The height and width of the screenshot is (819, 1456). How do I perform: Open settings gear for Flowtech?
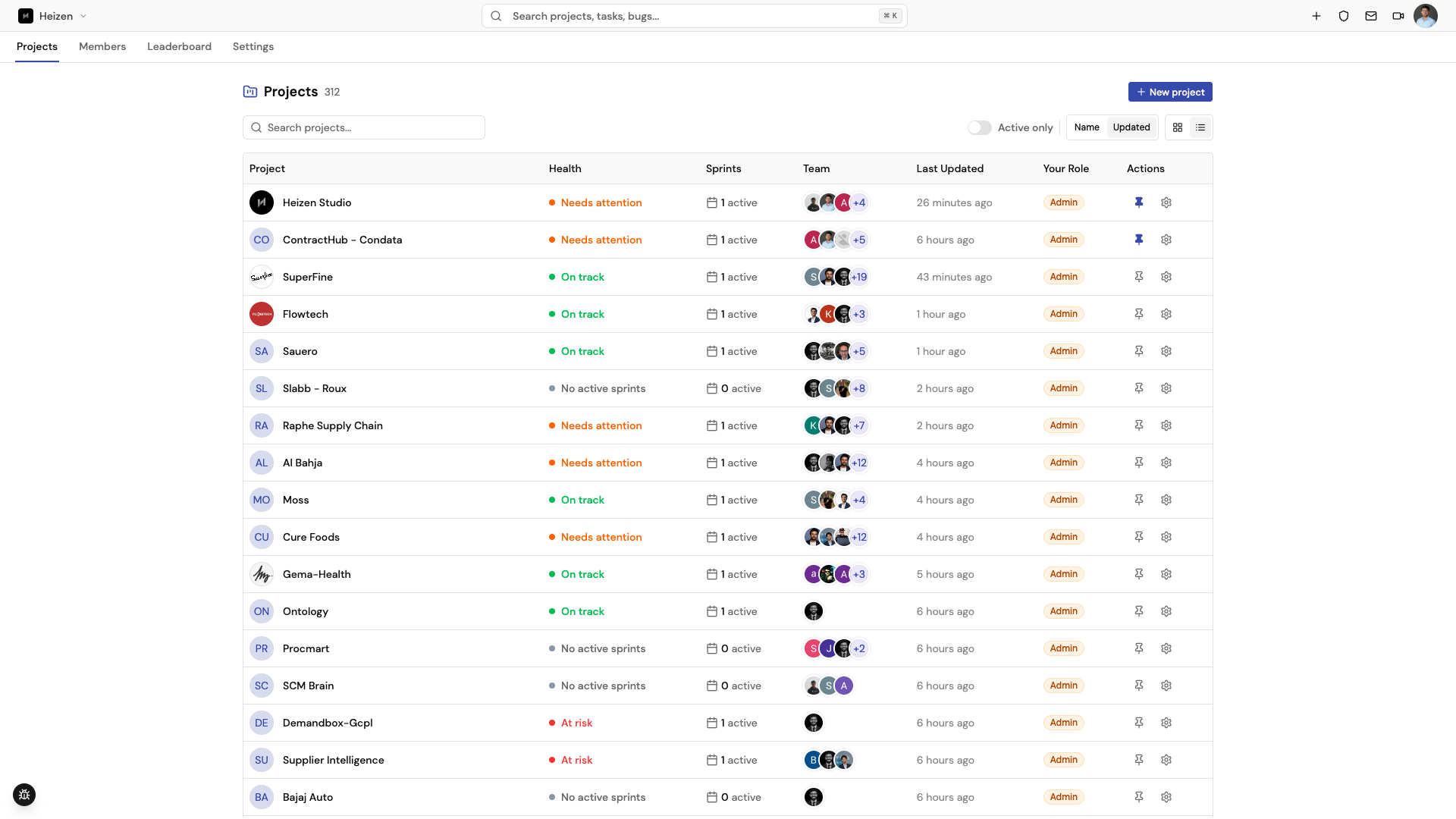tap(1166, 314)
